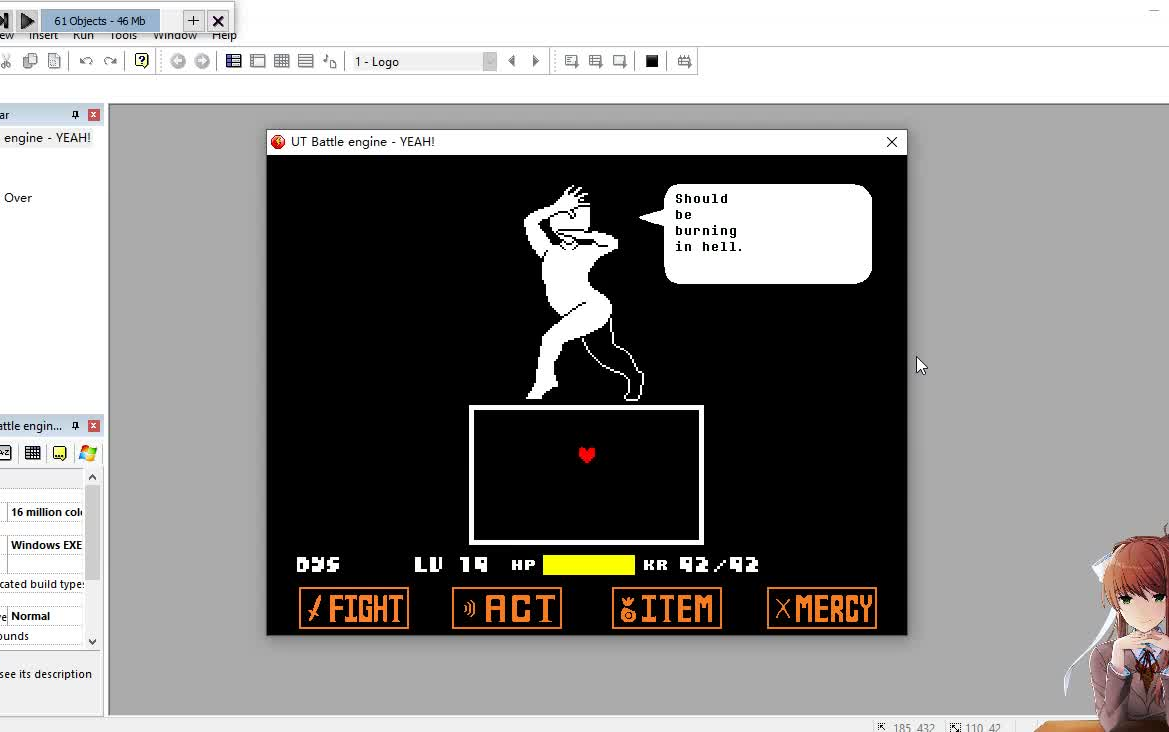Open the Insert menu
Screen dimensions: 1169x732
tap(43, 36)
